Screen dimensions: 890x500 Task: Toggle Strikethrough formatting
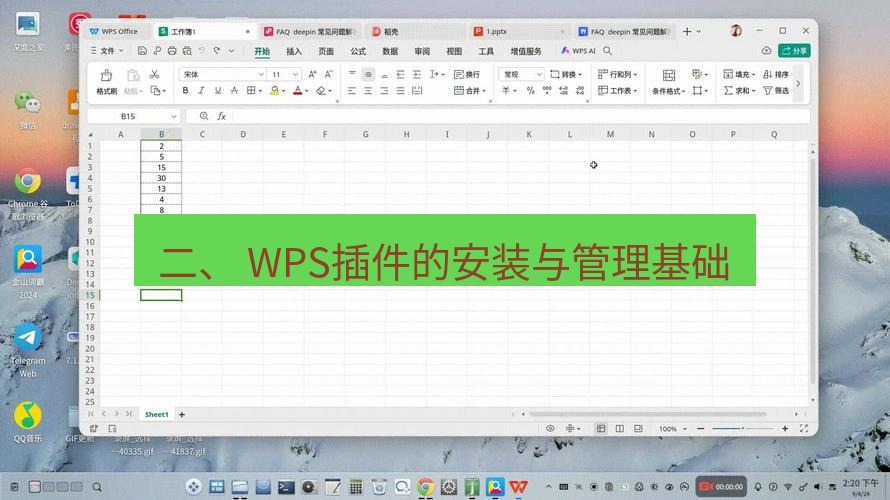pyautogui.click(x=234, y=91)
